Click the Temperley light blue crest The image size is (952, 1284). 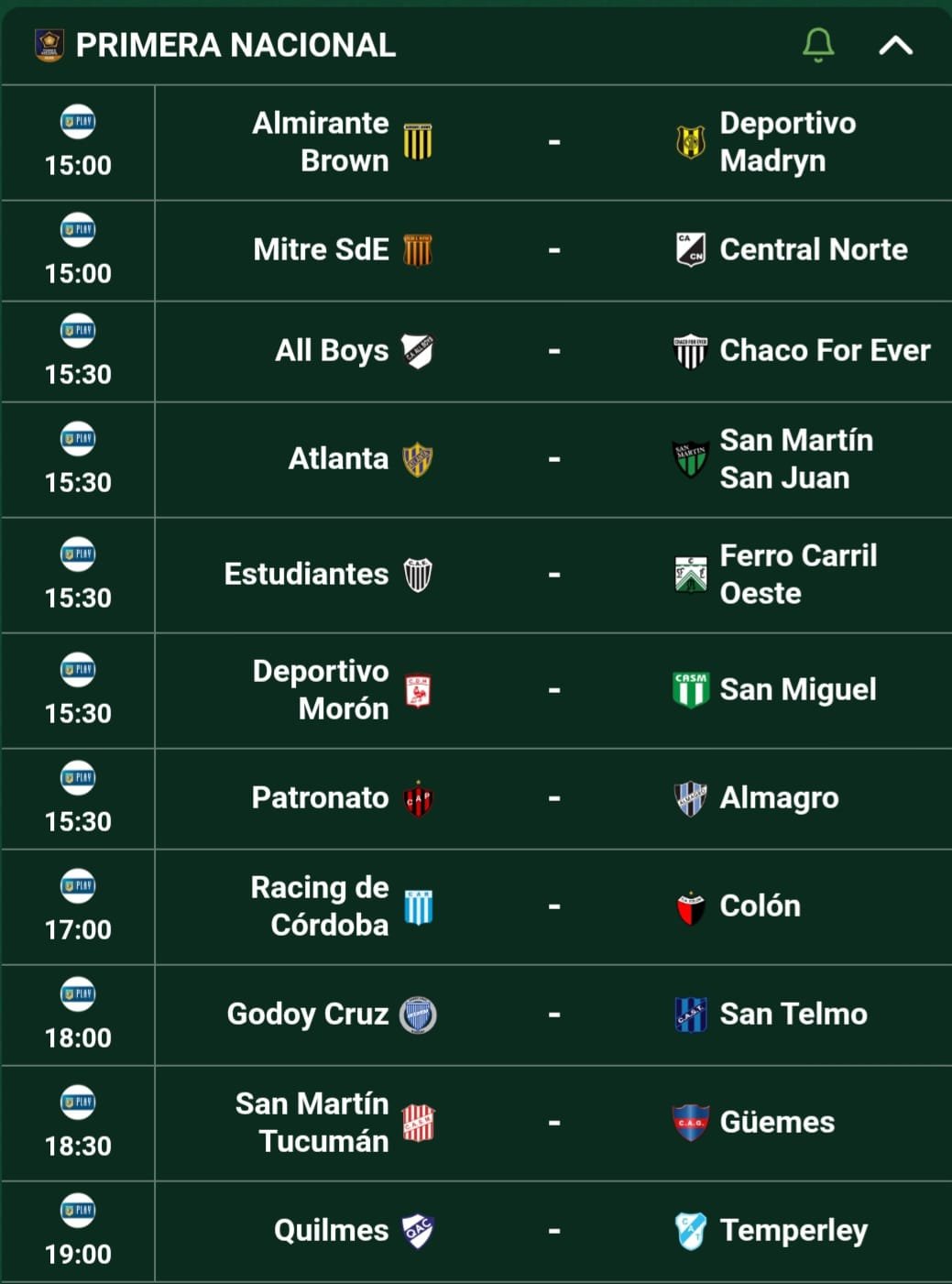click(x=690, y=1231)
